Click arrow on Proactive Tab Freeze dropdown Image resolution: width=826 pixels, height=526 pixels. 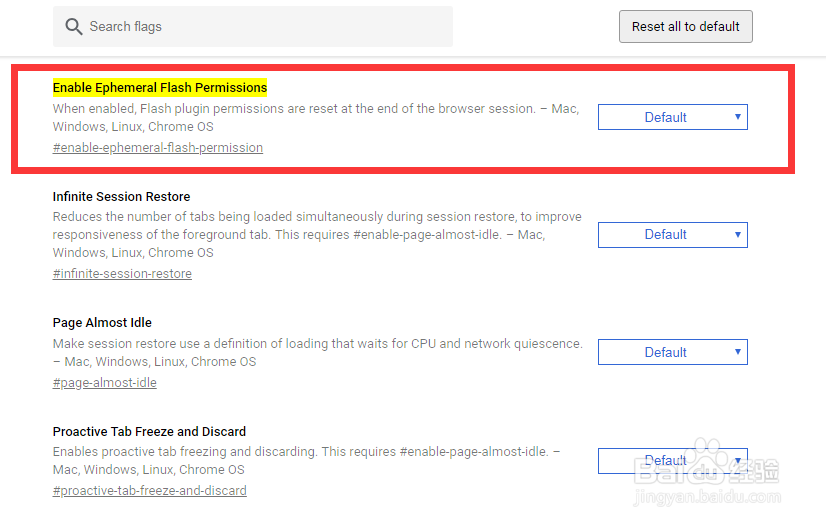pyautogui.click(x=738, y=461)
